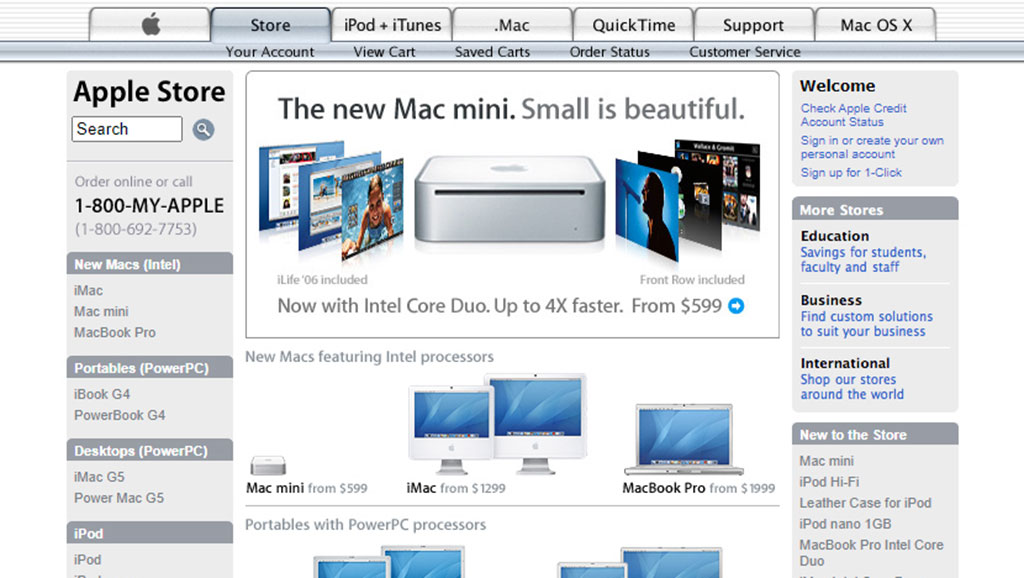The width and height of the screenshot is (1024, 578).
Task: Click Check Apple Credit Account Status
Action: [x=853, y=115]
